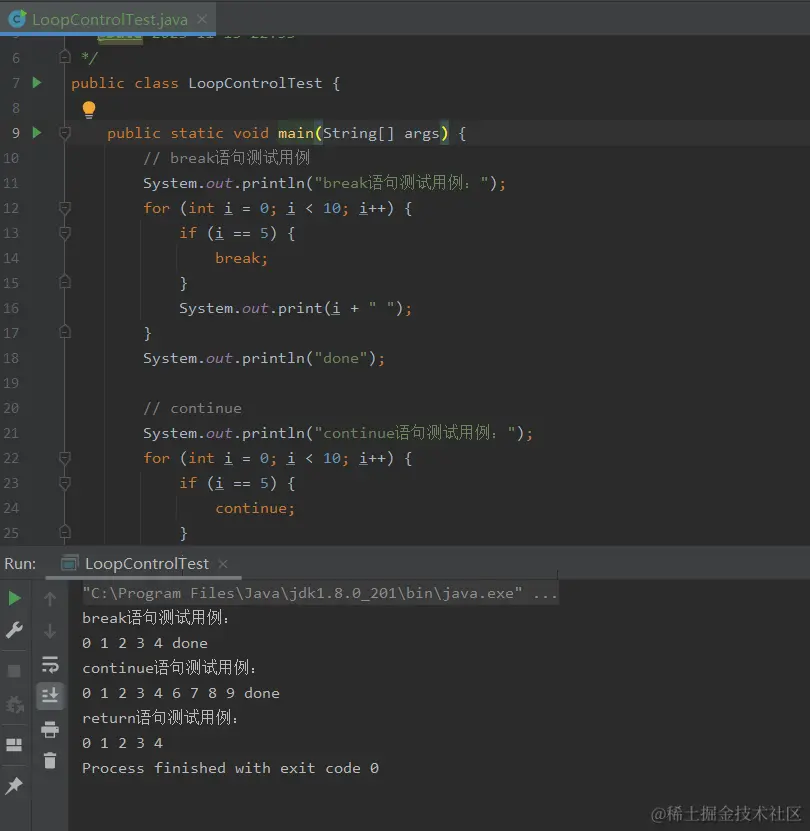Run class from line 7 gutter arrow
The height and width of the screenshot is (831, 810).
click(37, 83)
